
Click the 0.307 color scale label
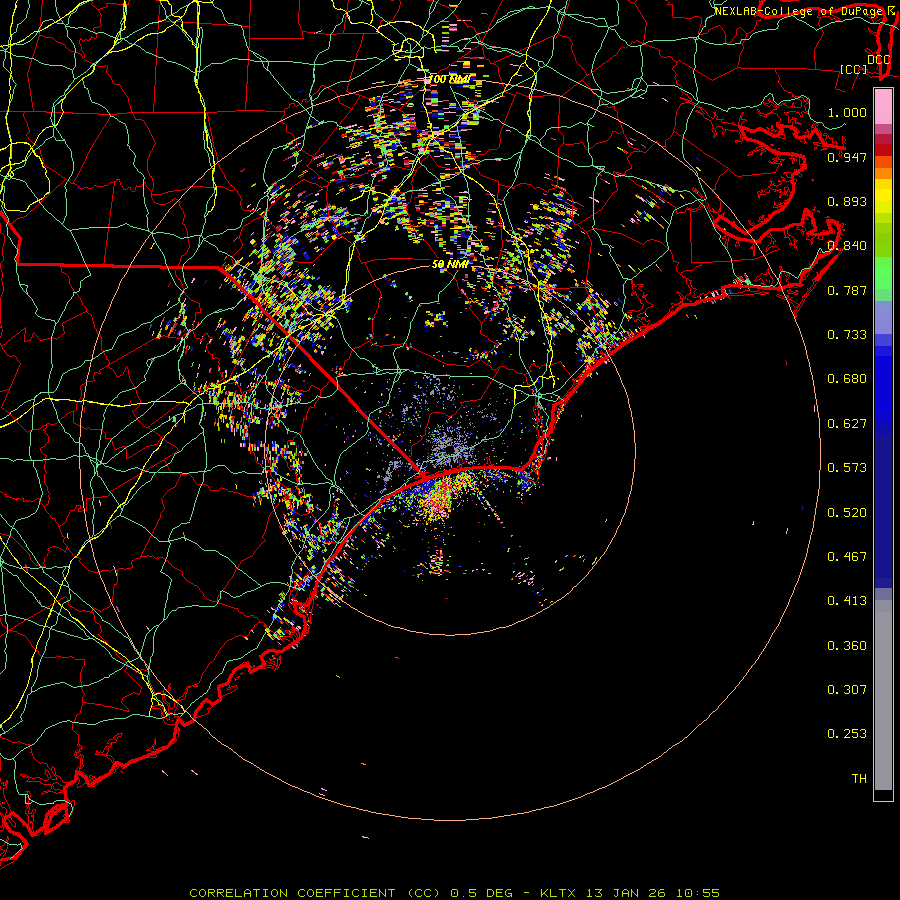[x=847, y=690]
